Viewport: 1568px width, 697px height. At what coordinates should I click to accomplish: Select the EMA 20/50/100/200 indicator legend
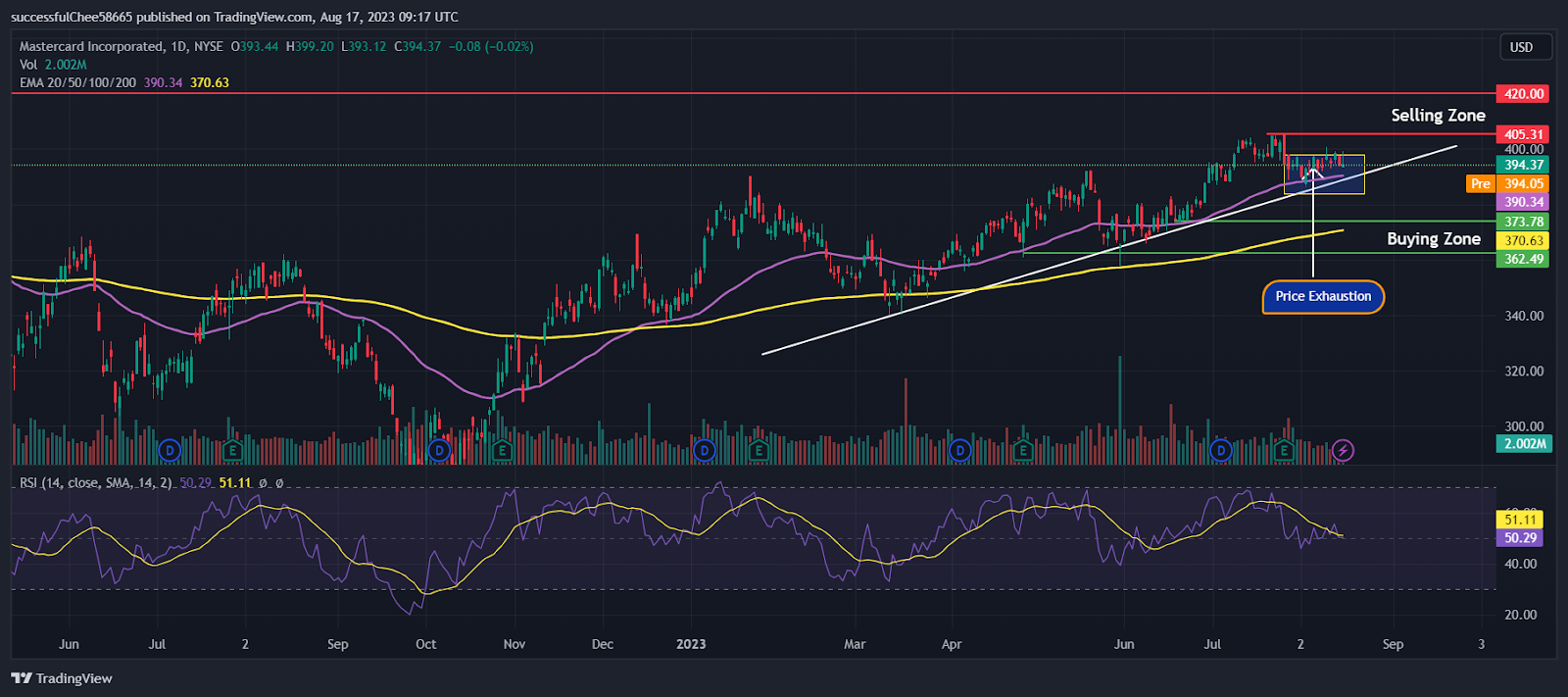click(x=77, y=82)
